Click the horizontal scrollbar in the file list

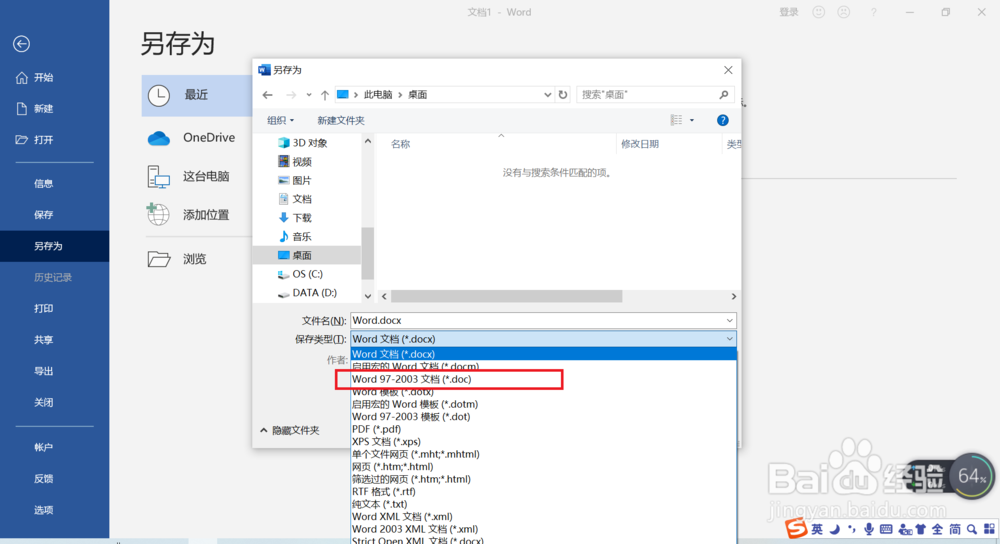[x=506, y=297]
